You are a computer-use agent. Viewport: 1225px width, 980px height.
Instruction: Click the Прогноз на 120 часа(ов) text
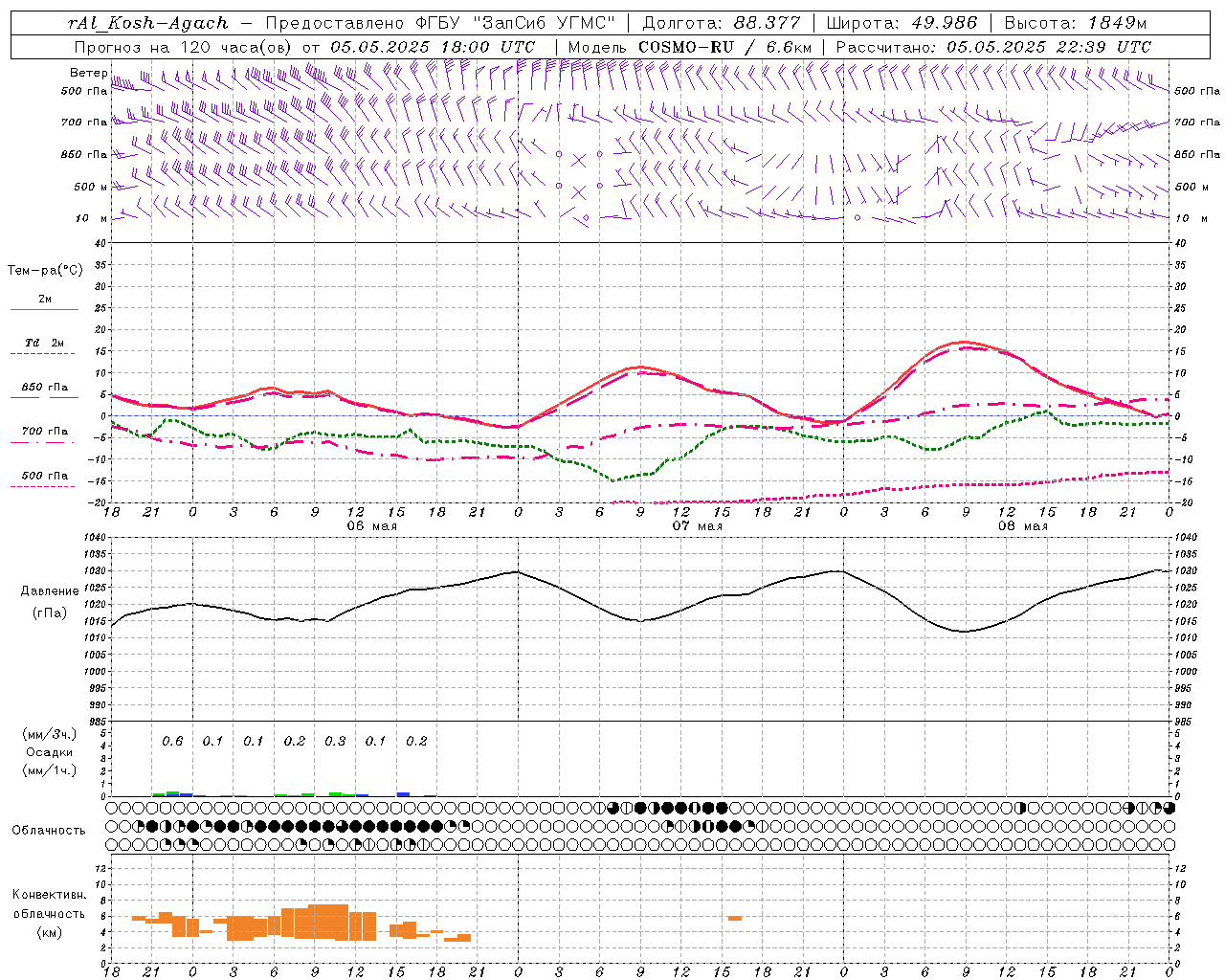point(184,46)
